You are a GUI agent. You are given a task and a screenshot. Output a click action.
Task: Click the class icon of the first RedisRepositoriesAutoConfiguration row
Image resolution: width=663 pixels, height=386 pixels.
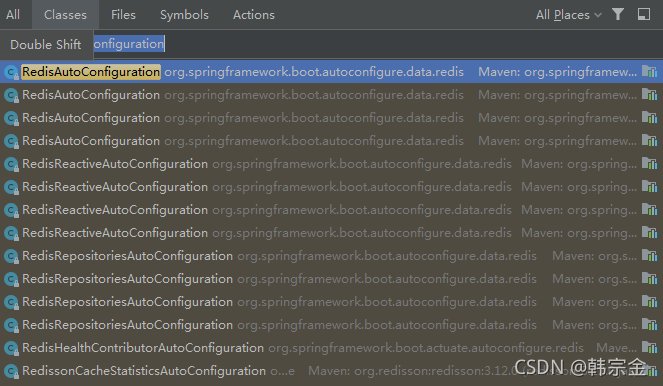(11, 256)
